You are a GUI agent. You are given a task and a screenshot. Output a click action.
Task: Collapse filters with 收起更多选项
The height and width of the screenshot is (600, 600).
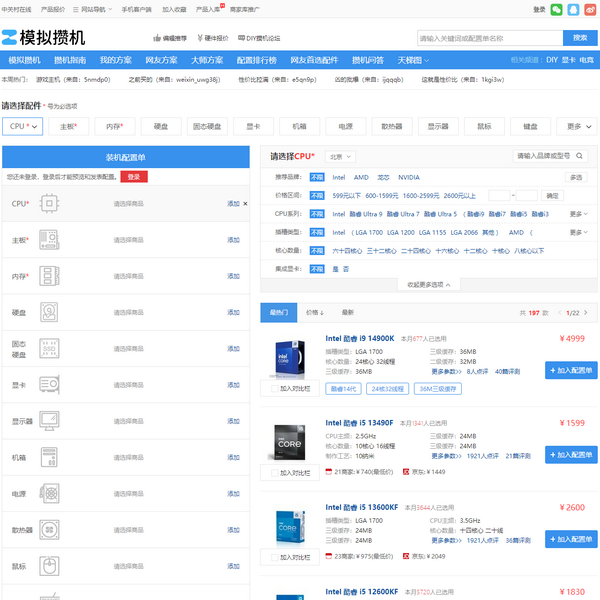click(x=428, y=284)
